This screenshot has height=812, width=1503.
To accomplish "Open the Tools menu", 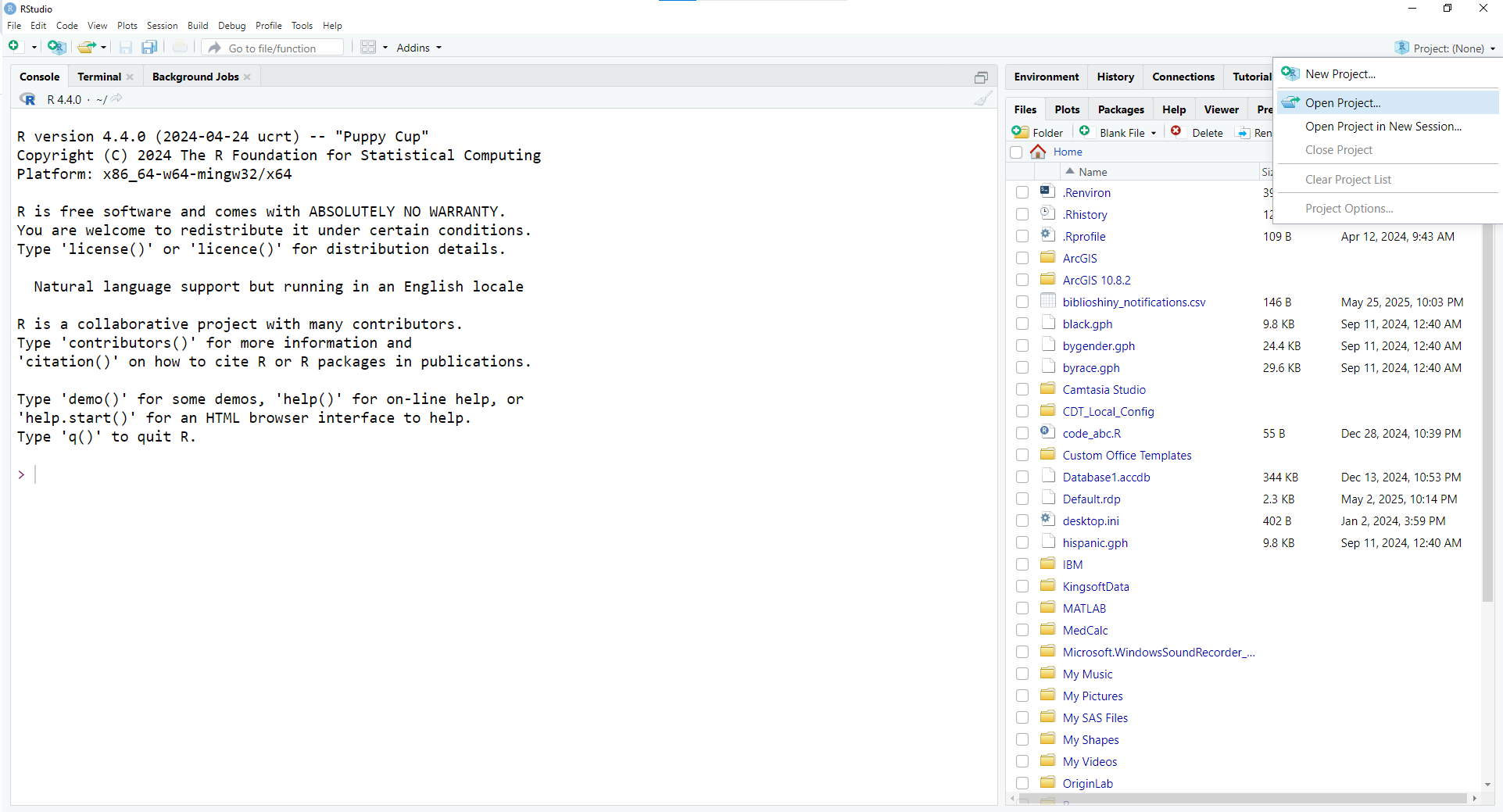I will pos(302,26).
